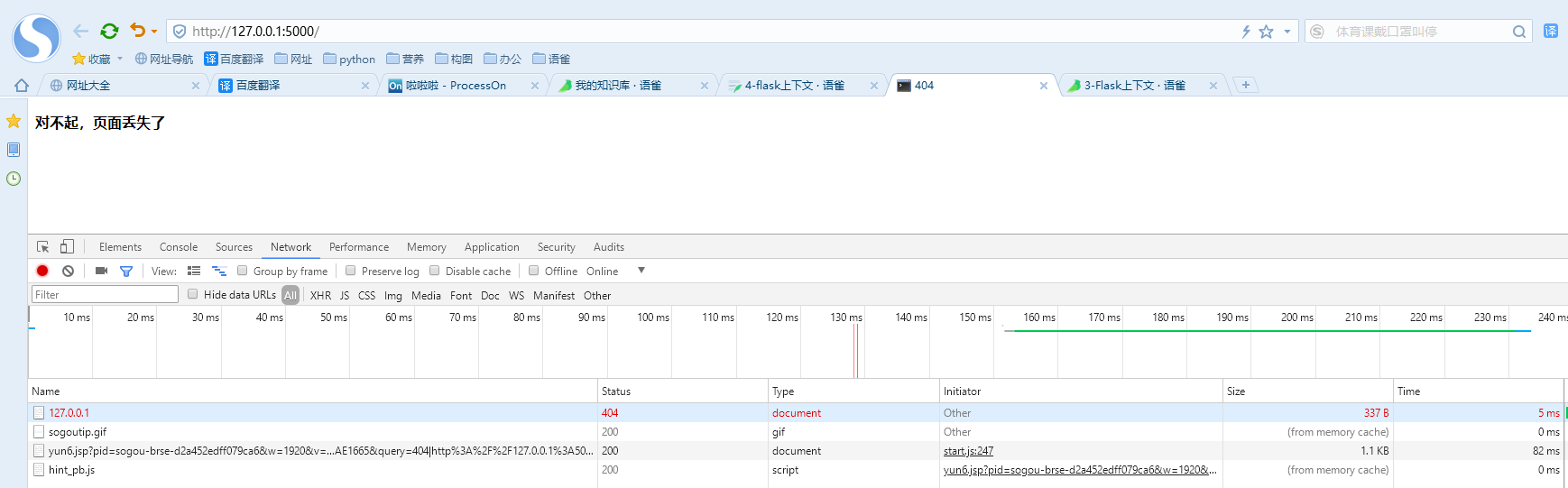Toggle the waterfall overview icon
This screenshot has width=1568, height=488.
219,271
